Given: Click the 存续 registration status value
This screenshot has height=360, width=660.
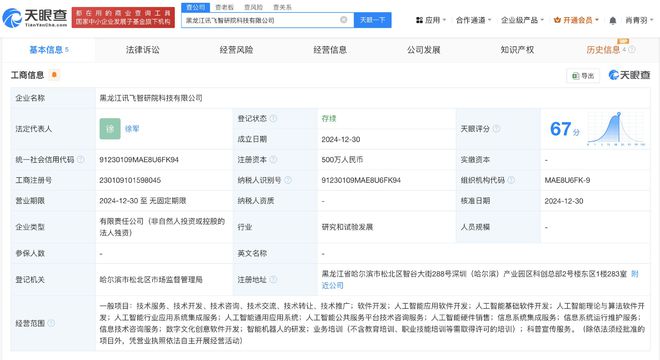Looking at the screenshot, I should pyautogui.click(x=329, y=119).
